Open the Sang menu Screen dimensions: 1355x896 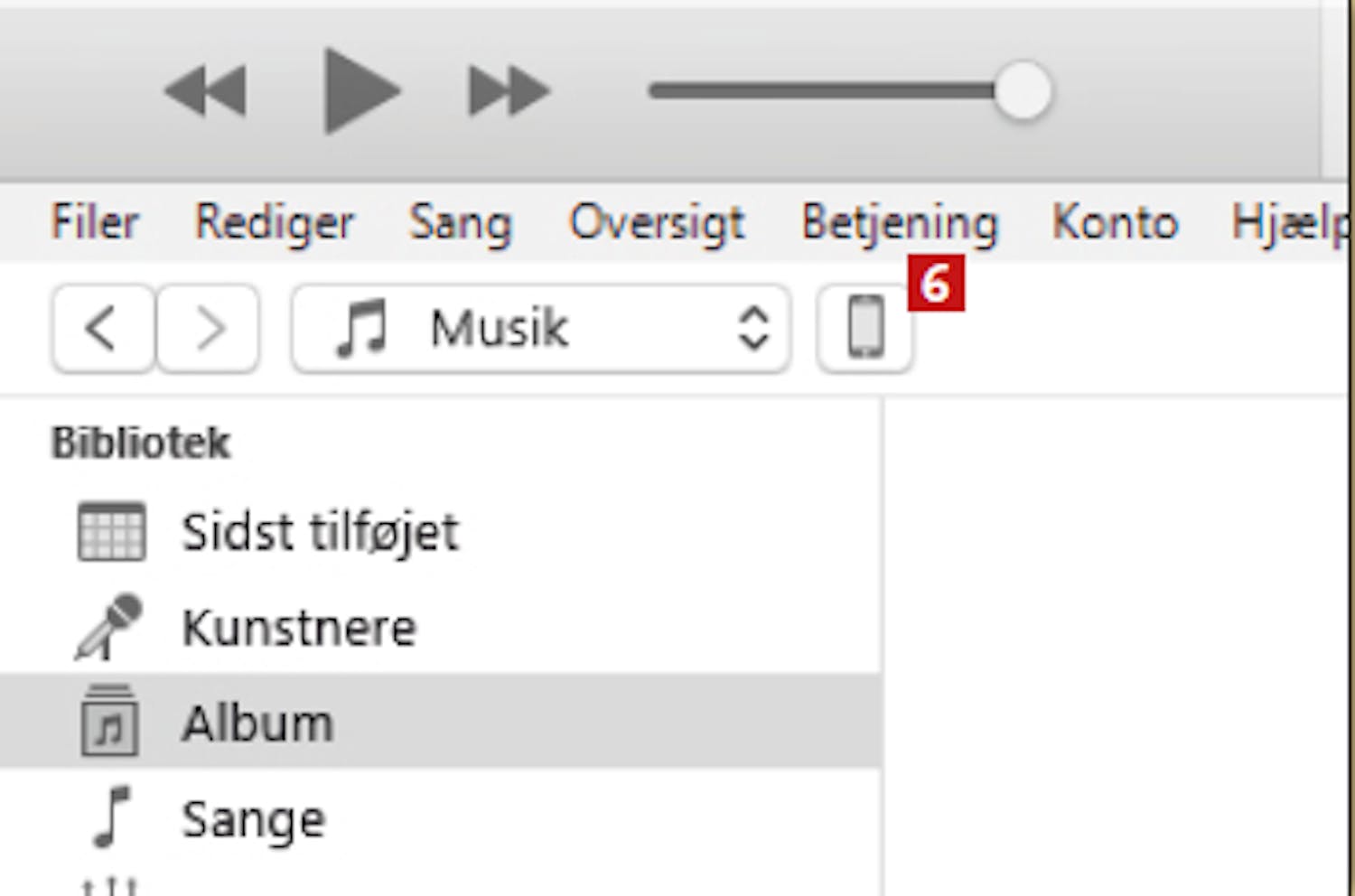pyautogui.click(x=460, y=223)
